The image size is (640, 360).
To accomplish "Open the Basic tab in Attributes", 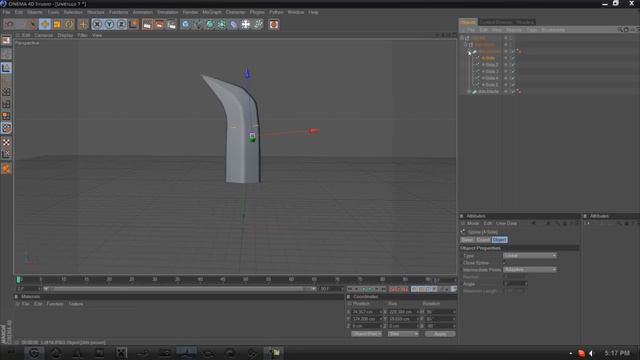I will [467, 240].
